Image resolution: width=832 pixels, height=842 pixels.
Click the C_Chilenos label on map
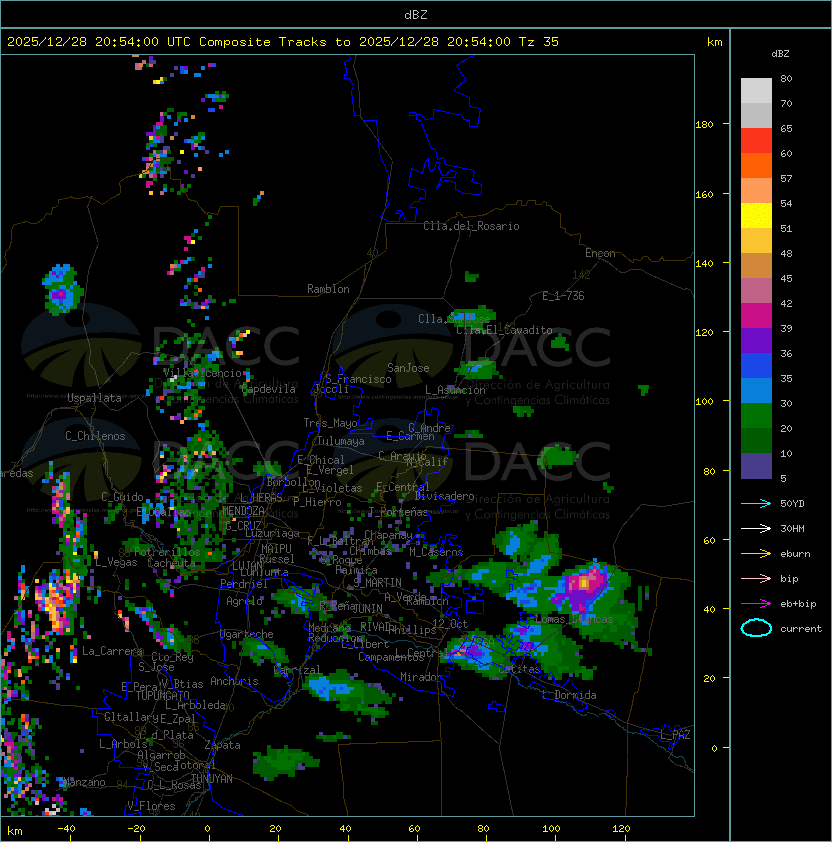pos(95,436)
